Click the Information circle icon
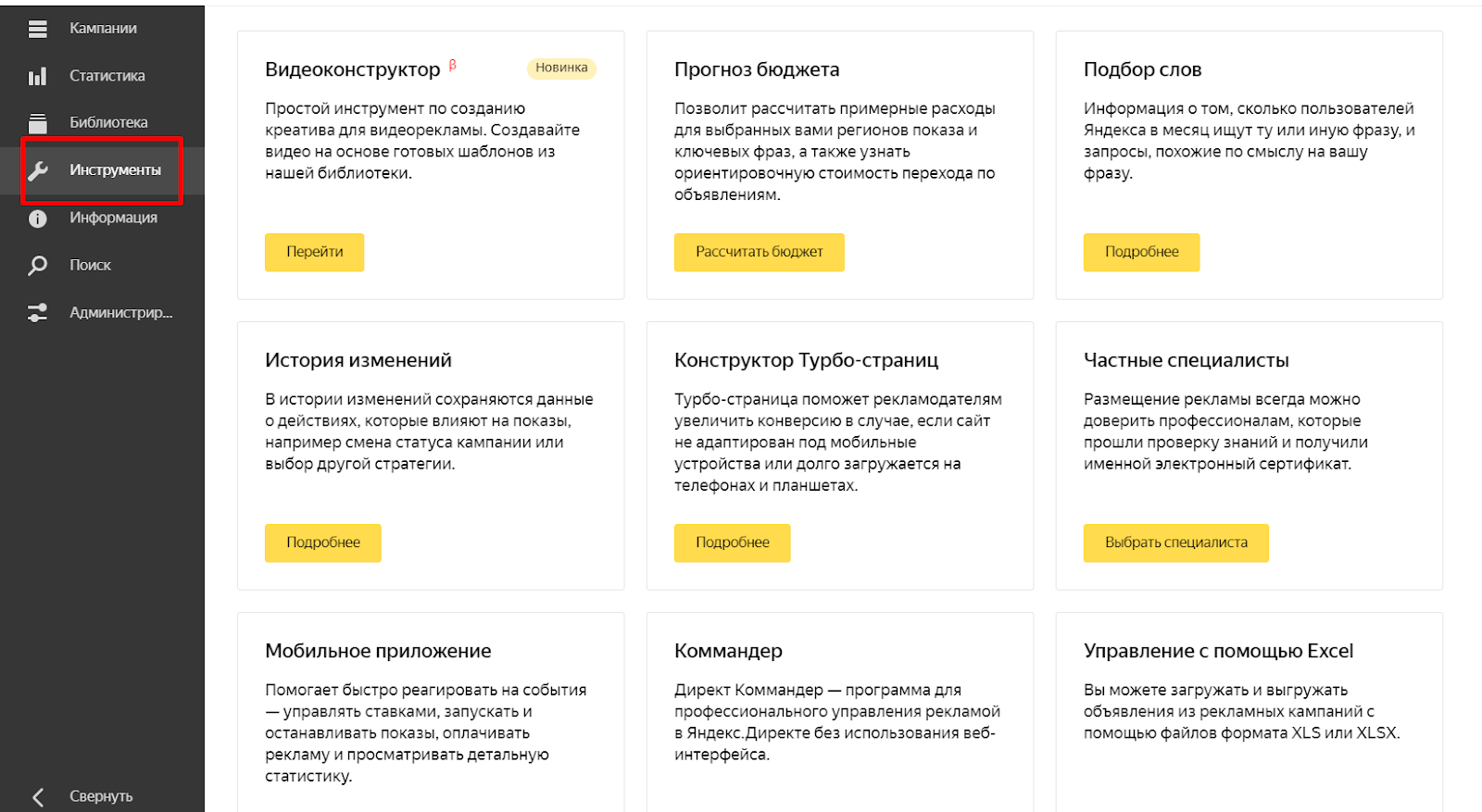The height and width of the screenshot is (812, 1482). pyautogui.click(x=38, y=219)
